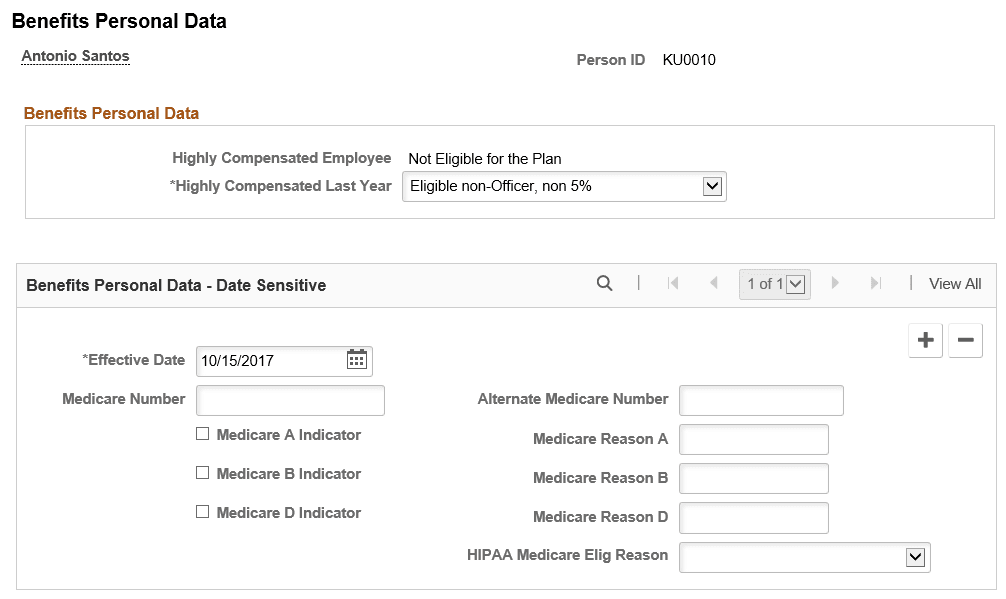Click the Alternate Medicare Number field
Viewport: 1006px width, 599px height.
(x=761, y=400)
